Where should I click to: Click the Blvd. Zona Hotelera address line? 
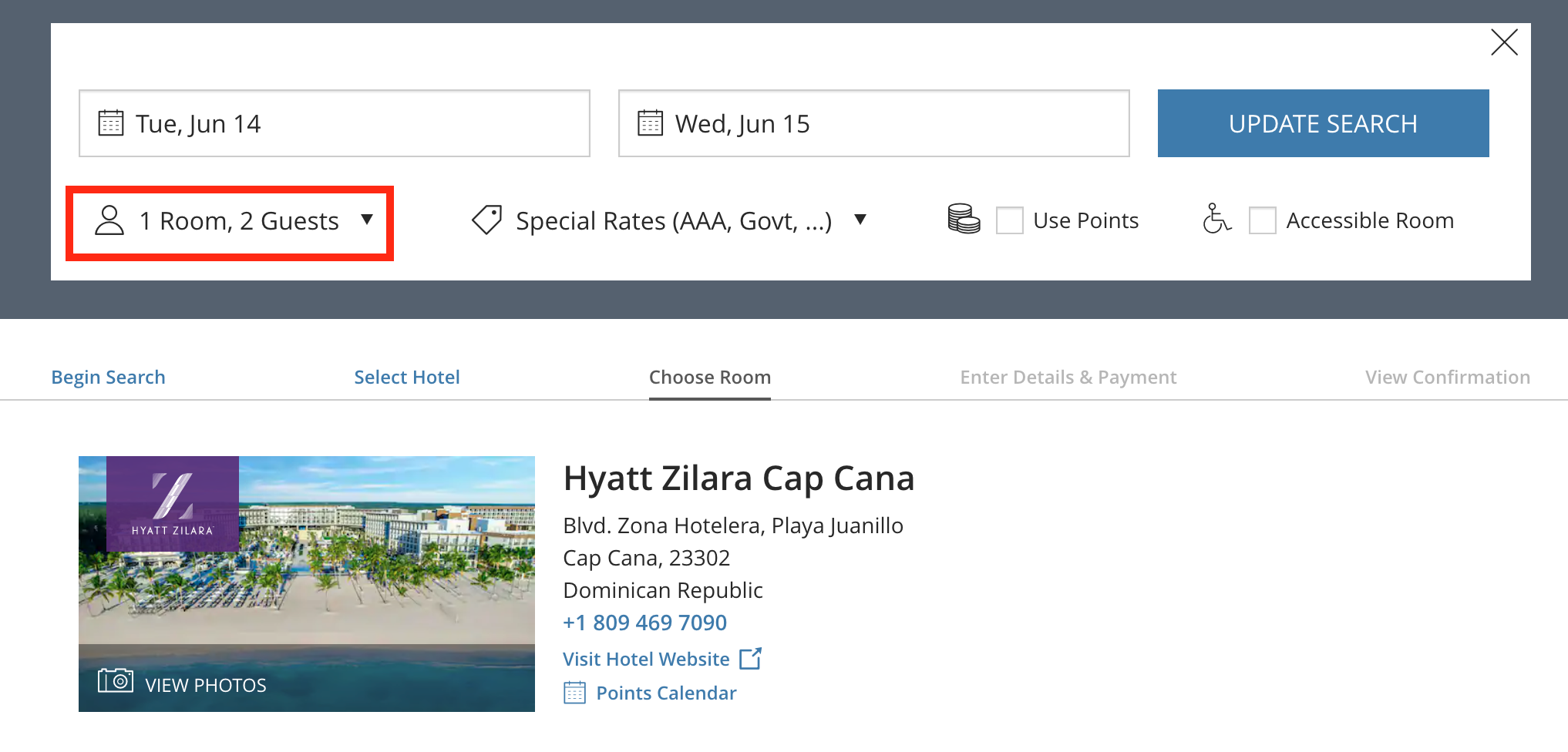pos(733,525)
